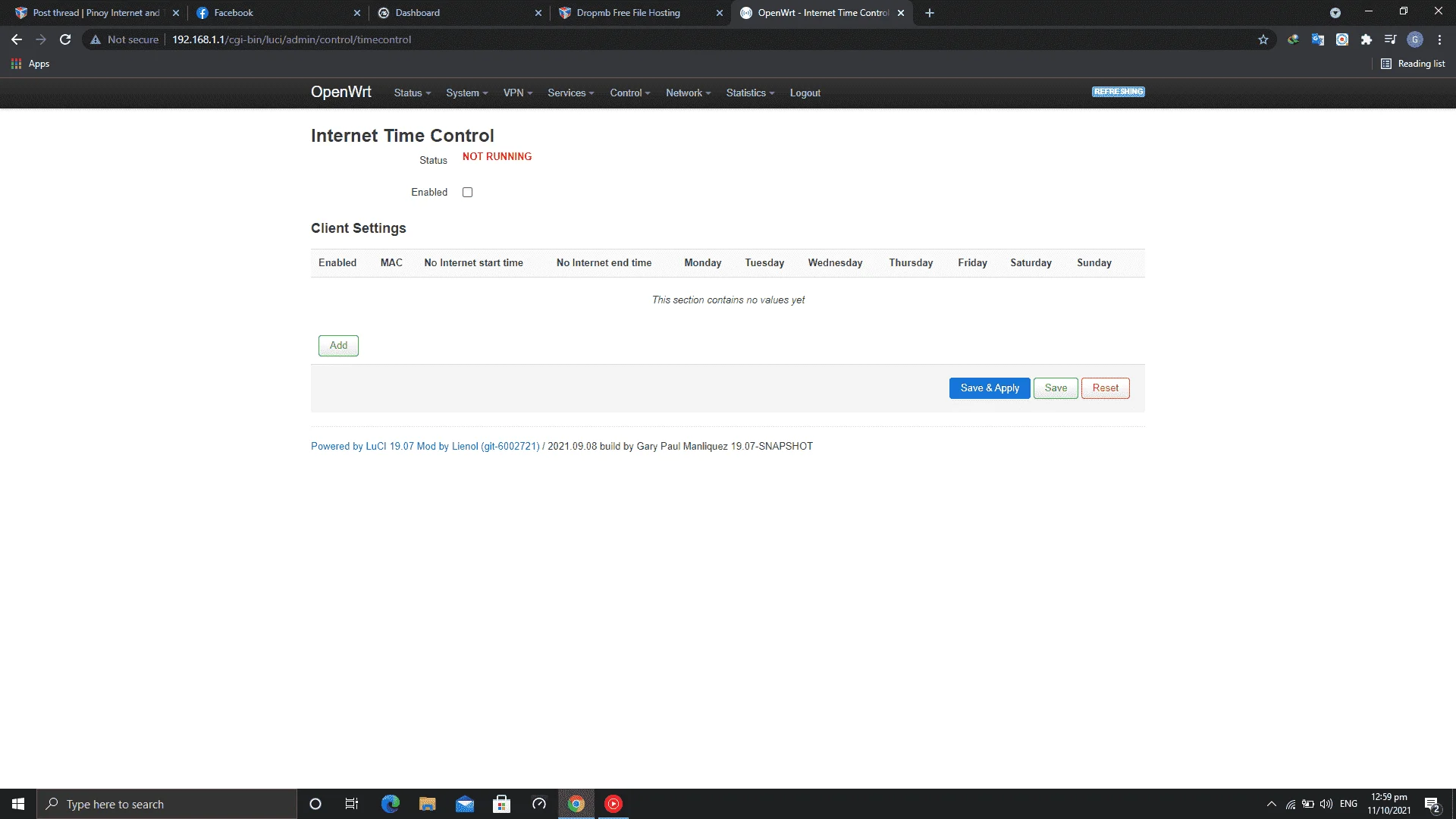Viewport: 1456px width, 819px height.
Task: Expand the System menu
Action: (x=467, y=93)
